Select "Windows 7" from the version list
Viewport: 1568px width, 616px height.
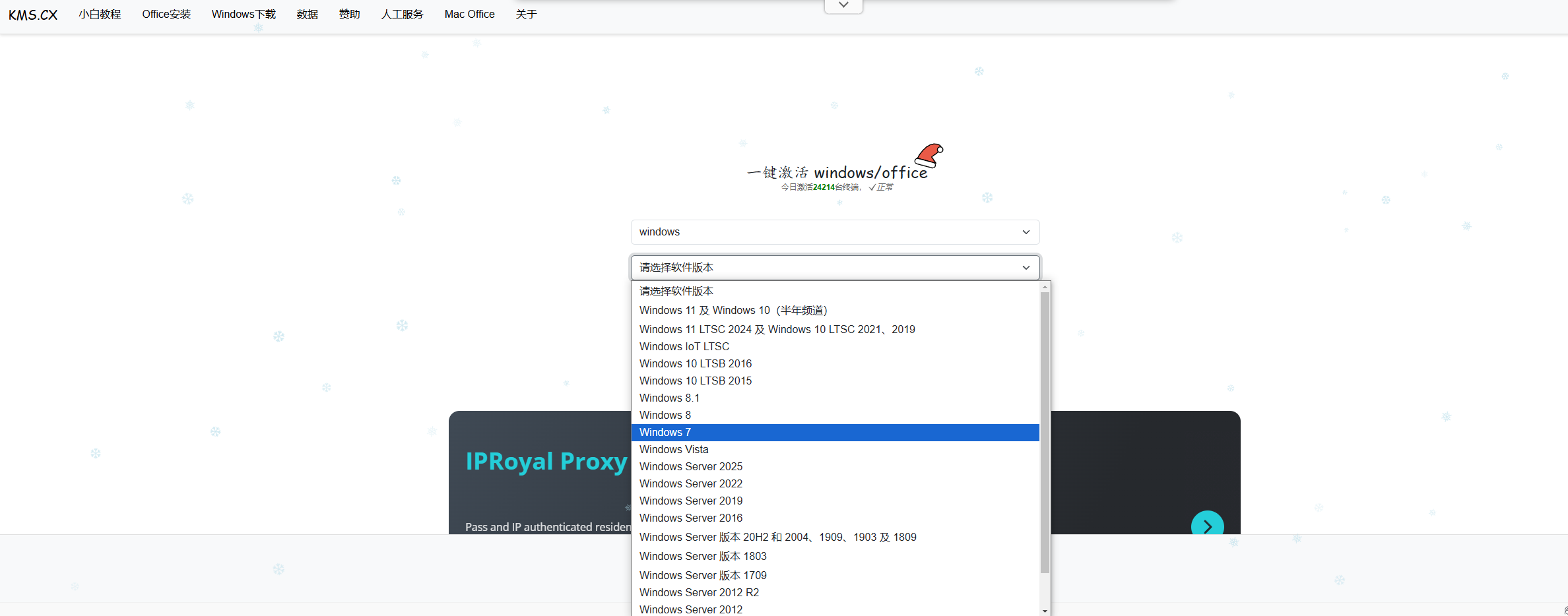tap(665, 432)
